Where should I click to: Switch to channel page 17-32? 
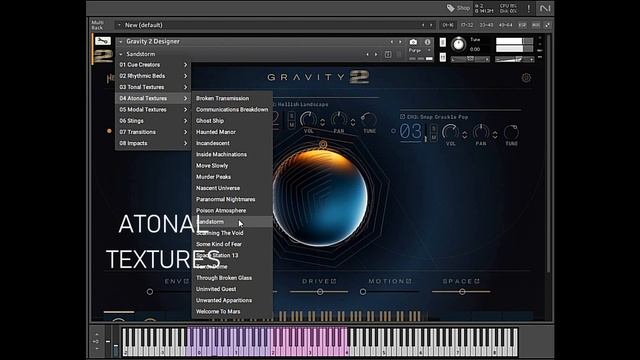(x=467, y=25)
